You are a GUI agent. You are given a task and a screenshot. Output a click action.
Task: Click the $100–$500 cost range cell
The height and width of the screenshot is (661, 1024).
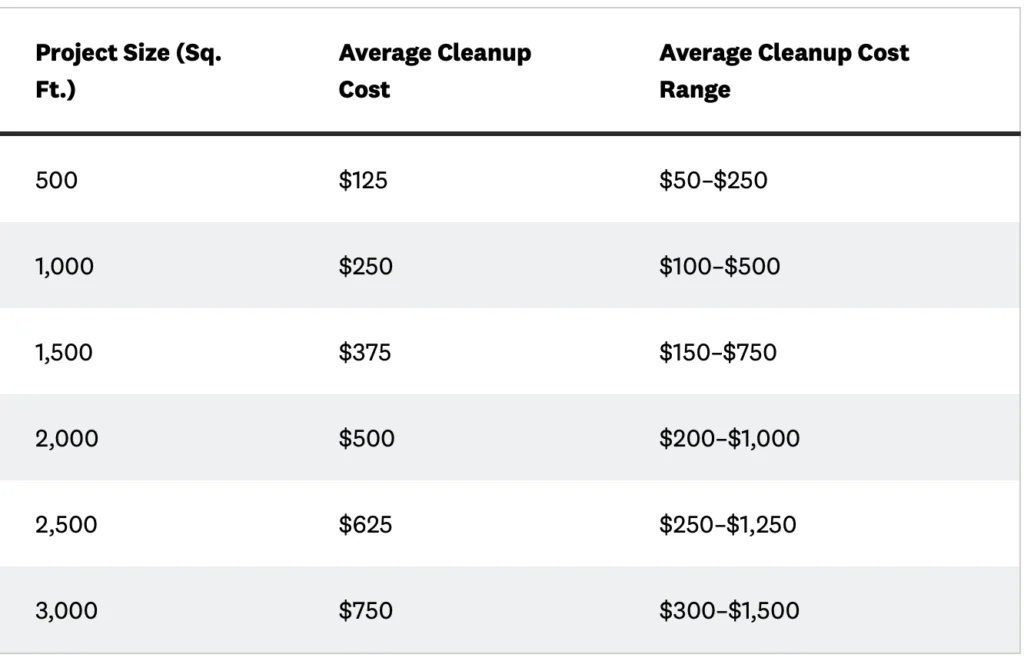719,267
